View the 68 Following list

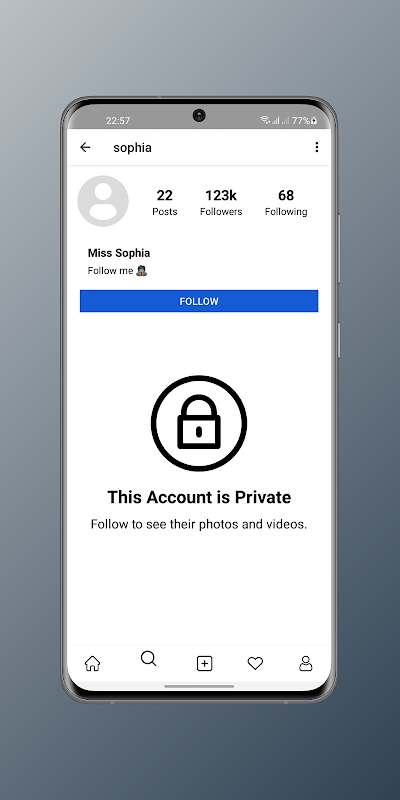pyautogui.click(x=286, y=203)
